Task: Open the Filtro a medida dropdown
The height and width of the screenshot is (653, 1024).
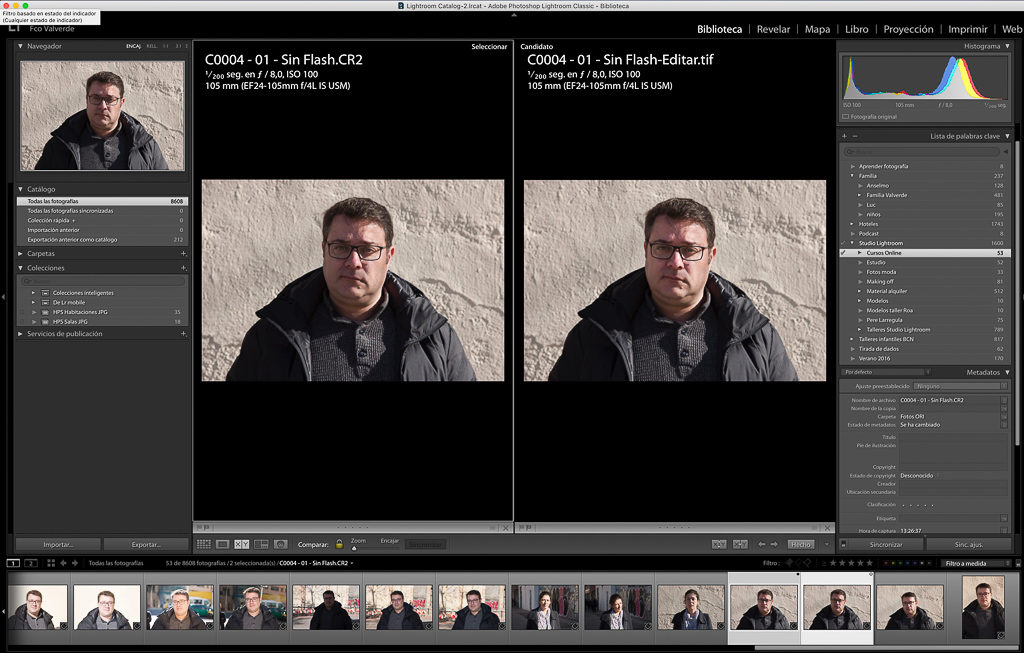Action: [977, 564]
